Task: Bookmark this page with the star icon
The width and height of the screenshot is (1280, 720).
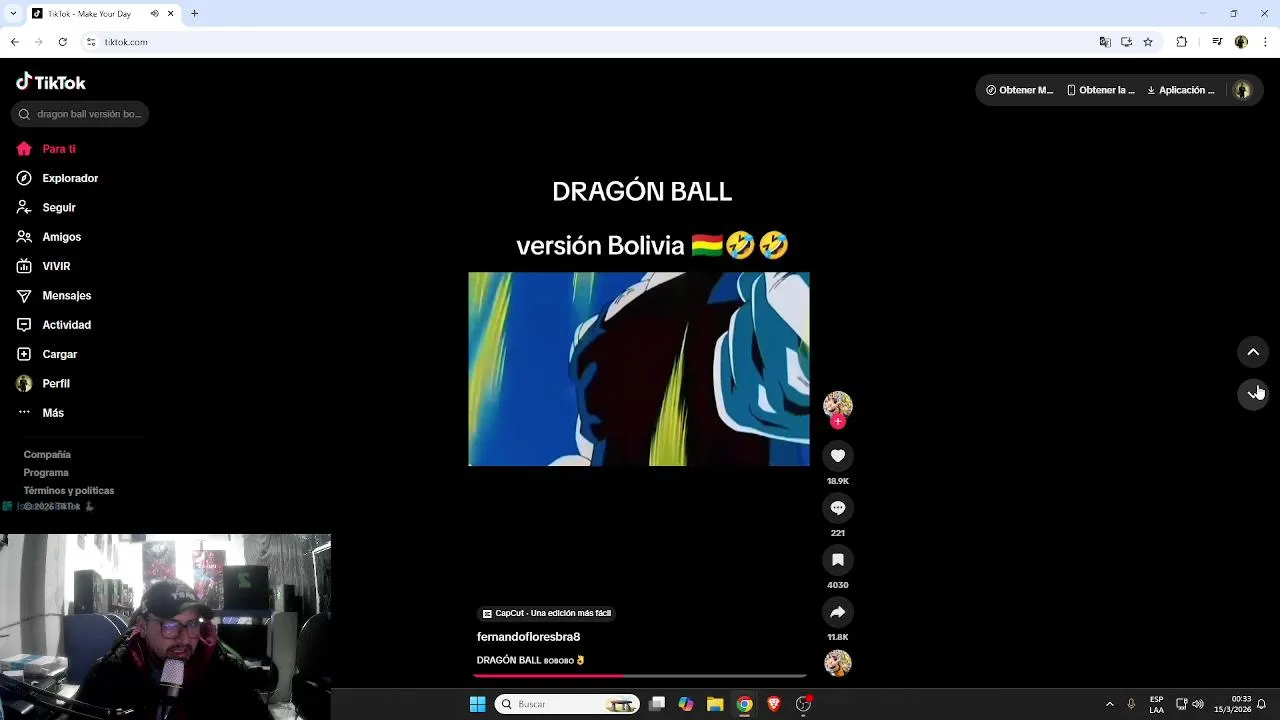Action: [x=1148, y=42]
